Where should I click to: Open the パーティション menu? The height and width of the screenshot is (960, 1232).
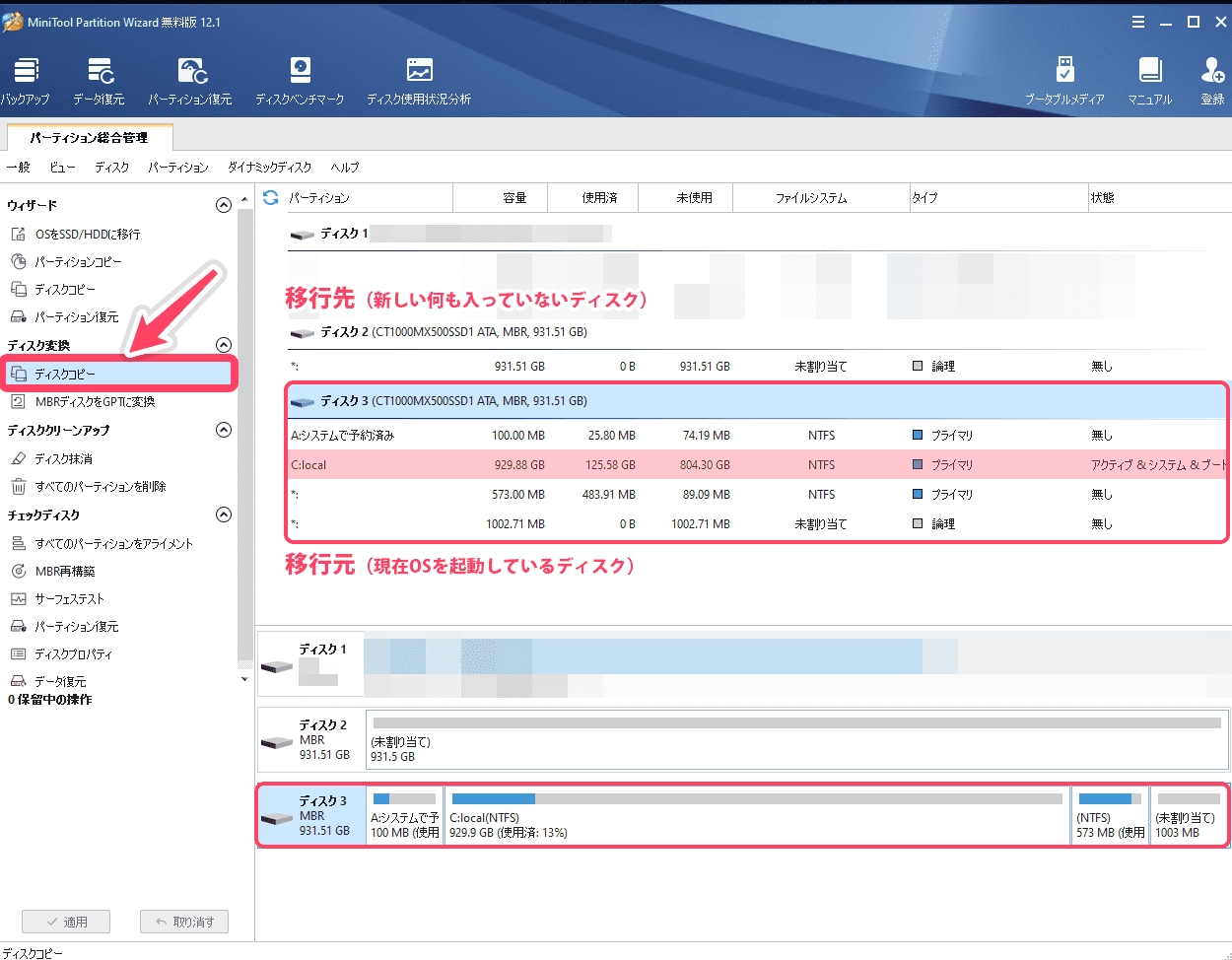(178, 168)
